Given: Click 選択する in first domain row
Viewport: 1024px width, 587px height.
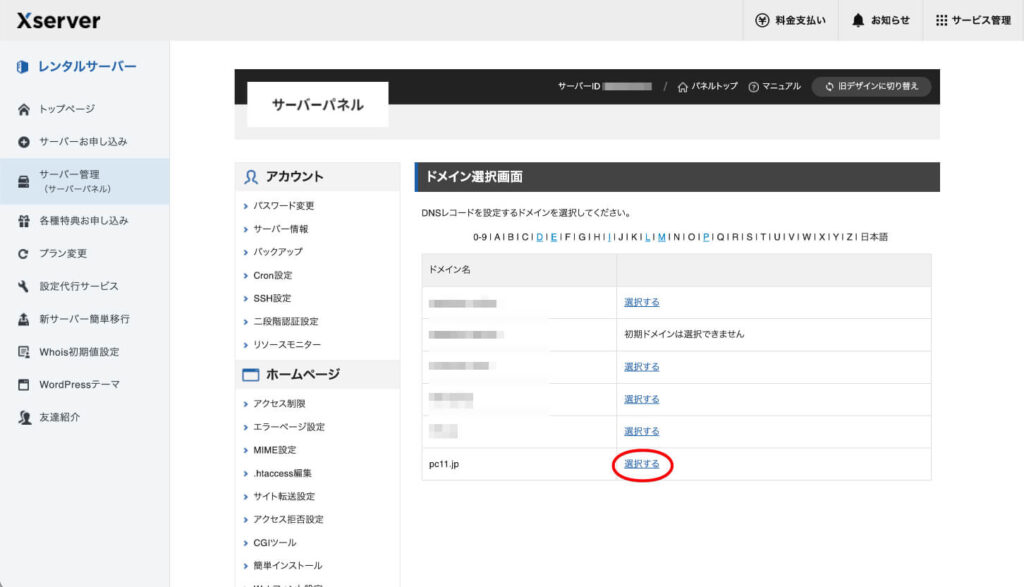Looking at the screenshot, I should 641,302.
